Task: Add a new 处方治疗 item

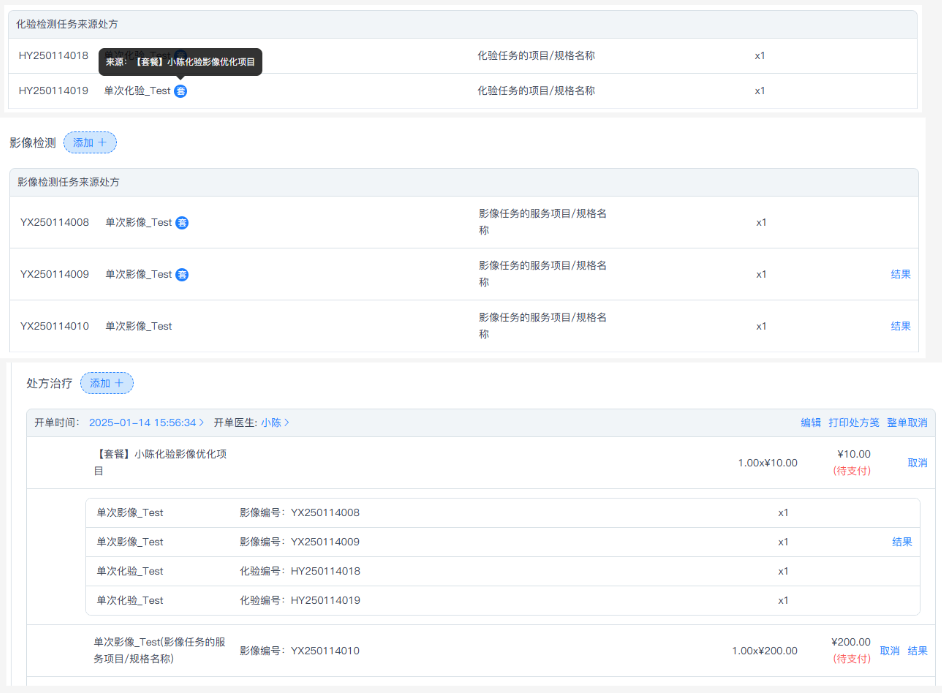Action: tap(107, 383)
